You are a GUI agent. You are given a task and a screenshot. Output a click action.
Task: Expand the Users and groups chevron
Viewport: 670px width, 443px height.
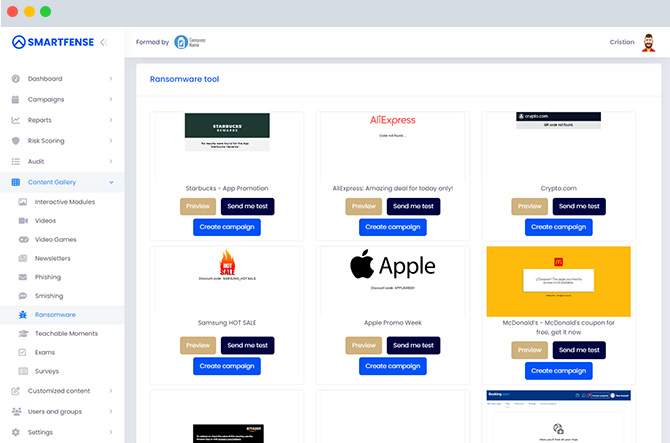click(111, 411)
